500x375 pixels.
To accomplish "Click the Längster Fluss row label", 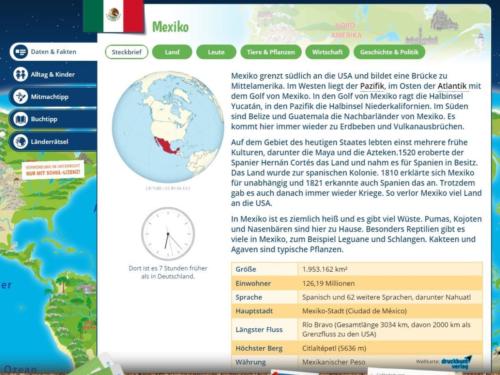I will pos(259,329).
